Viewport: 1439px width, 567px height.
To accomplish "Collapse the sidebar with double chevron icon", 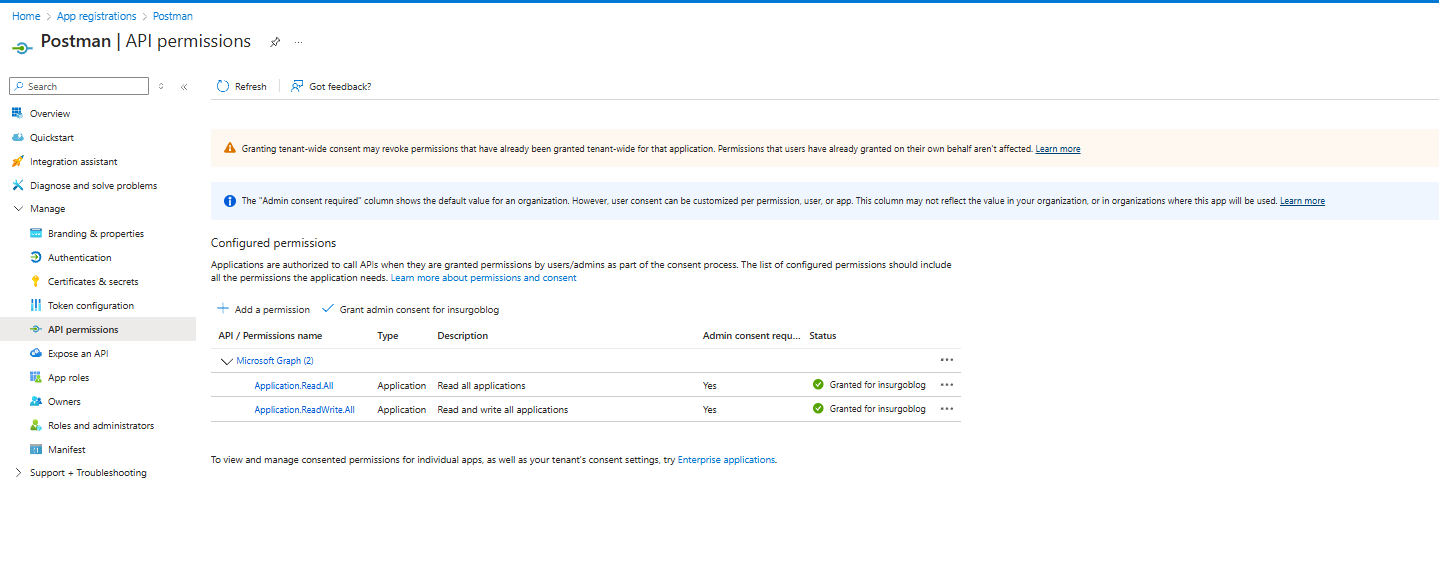I will (184, 87).
